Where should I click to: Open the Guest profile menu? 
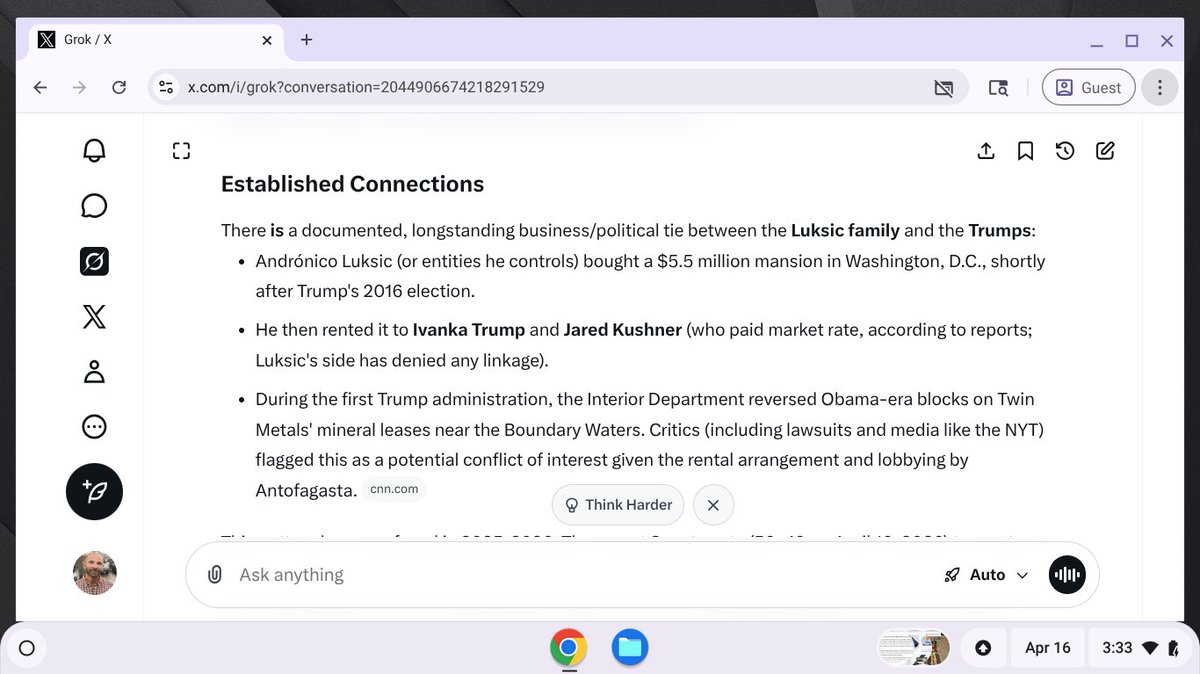[1088, 87]
